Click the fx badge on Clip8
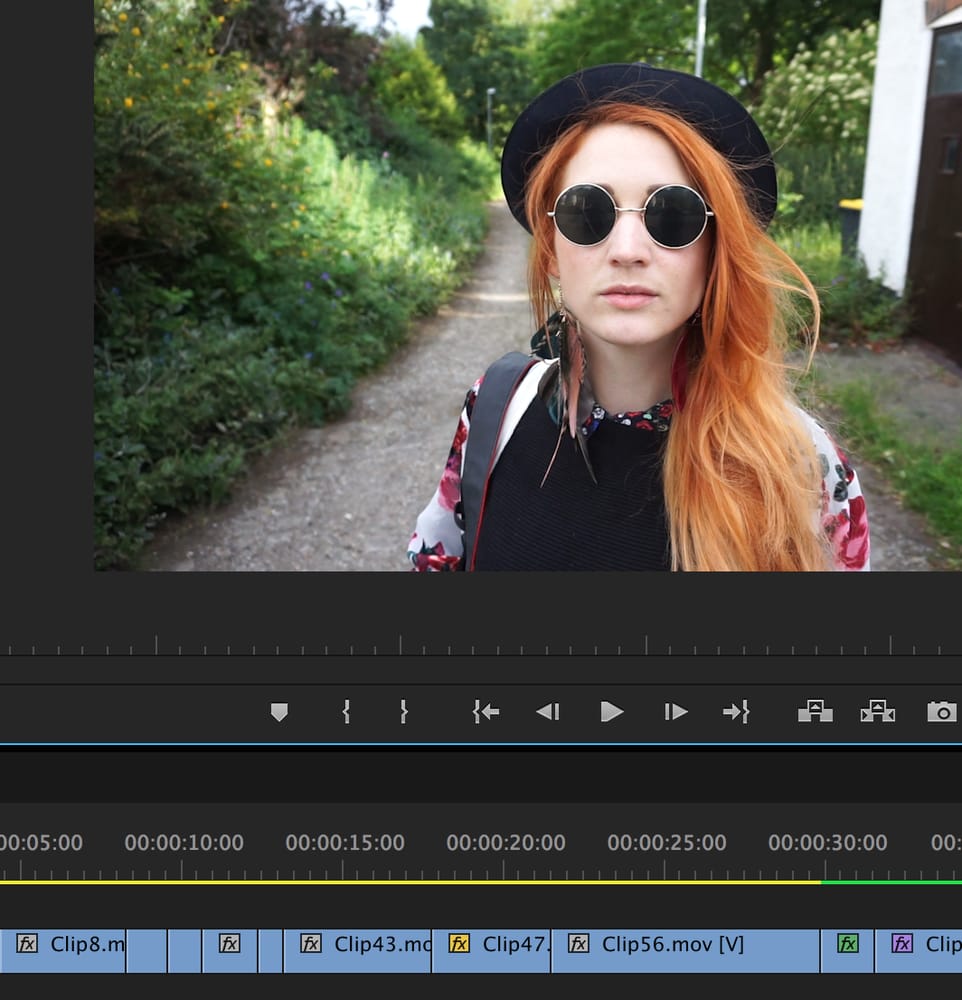The height and width of the screenshot is (1000, 962). (x=27, y=943)
